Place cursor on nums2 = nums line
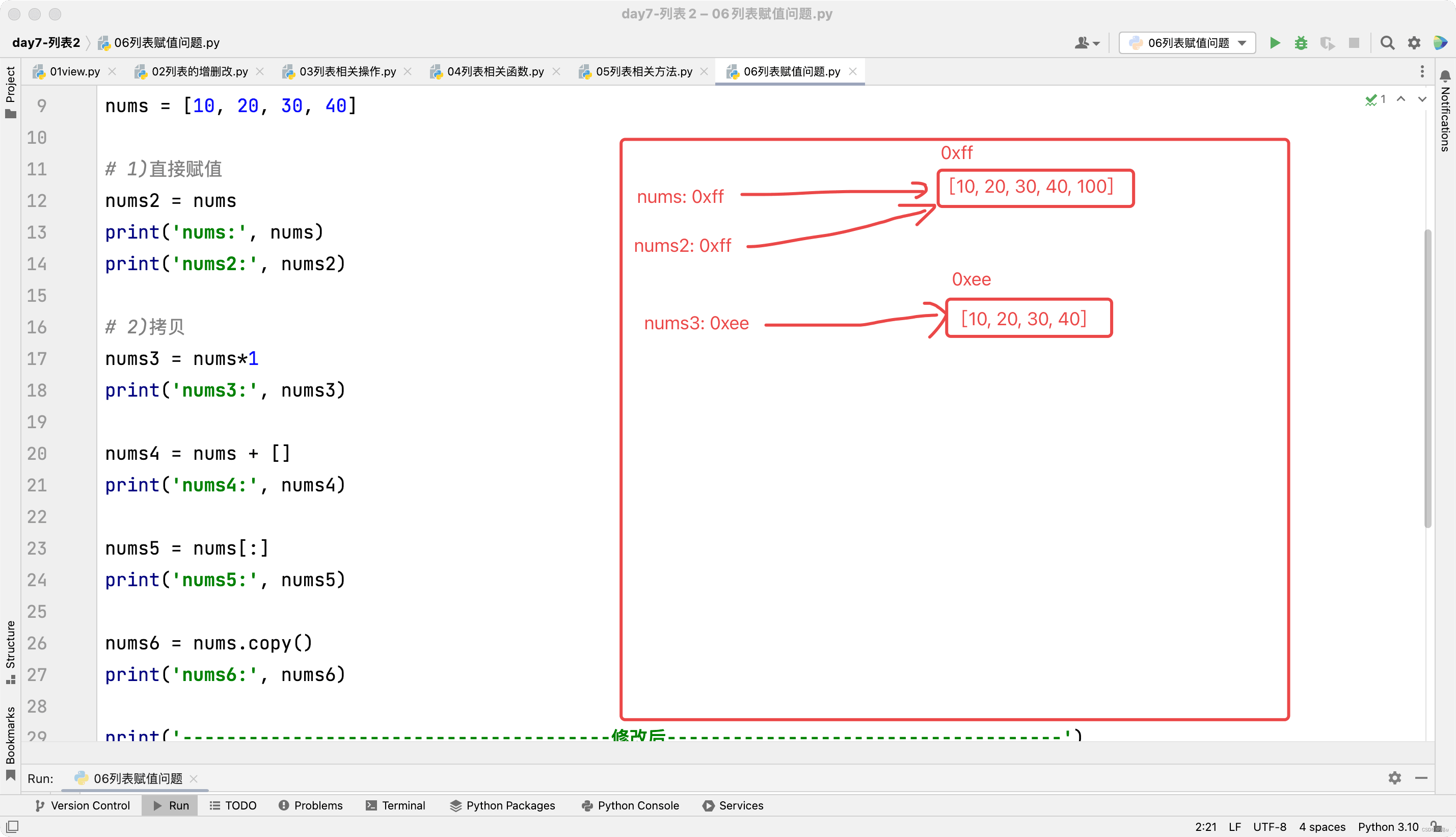Image resolution: width=1456 pixels, height=837 pixels. tap(171, 201)
